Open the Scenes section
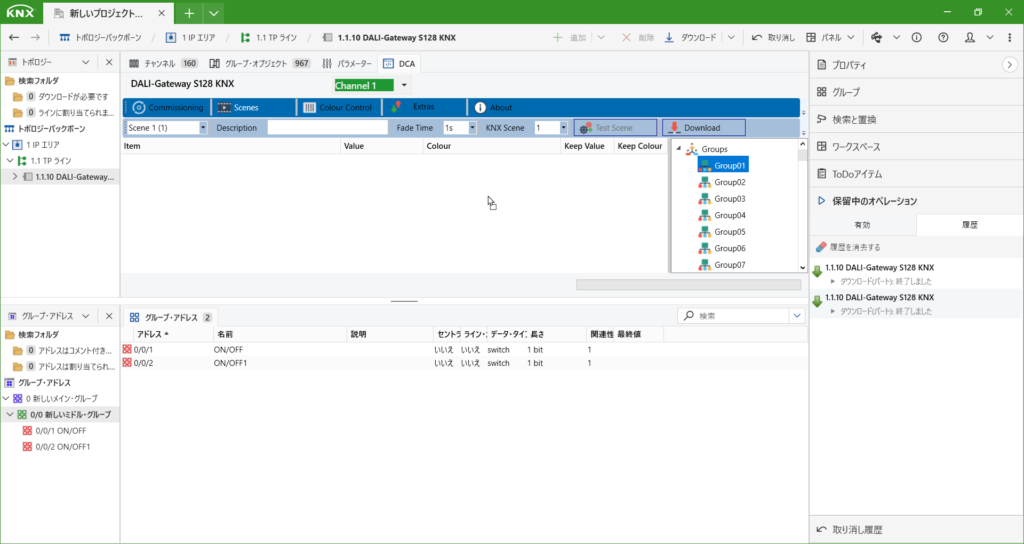The width and height of the screenshot is (1024, 544). click(x=239, y=107)
